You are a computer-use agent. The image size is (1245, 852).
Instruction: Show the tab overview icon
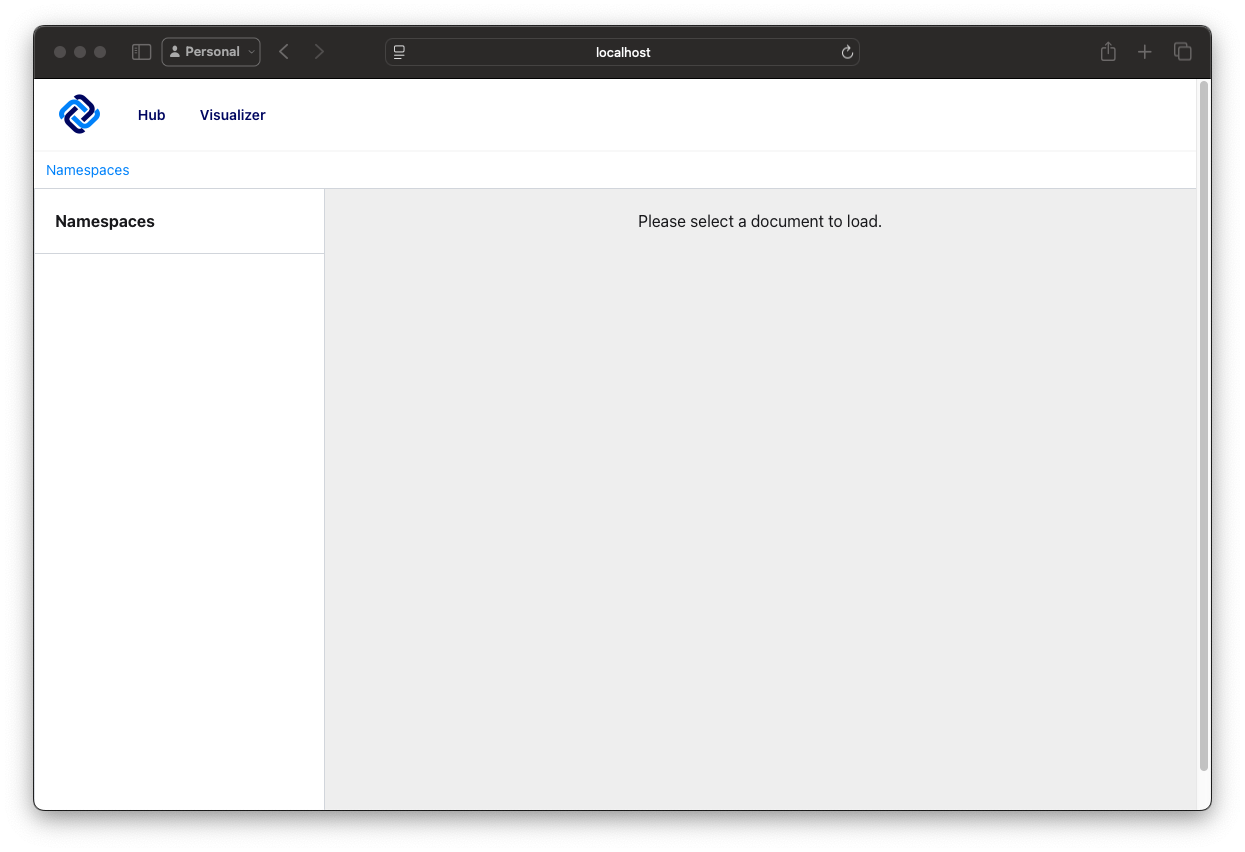point(1183,52)
